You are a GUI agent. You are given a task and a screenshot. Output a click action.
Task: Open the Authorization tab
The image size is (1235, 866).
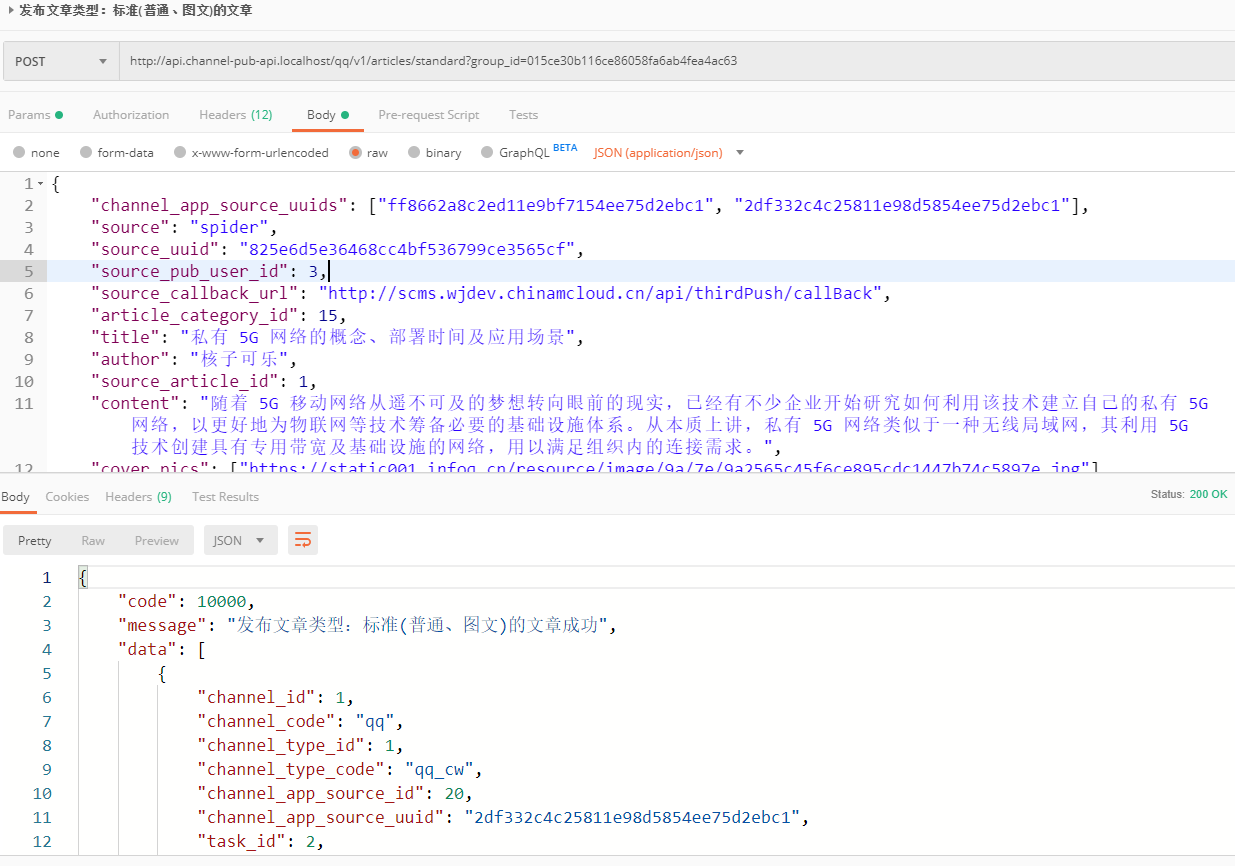point(131,115)
